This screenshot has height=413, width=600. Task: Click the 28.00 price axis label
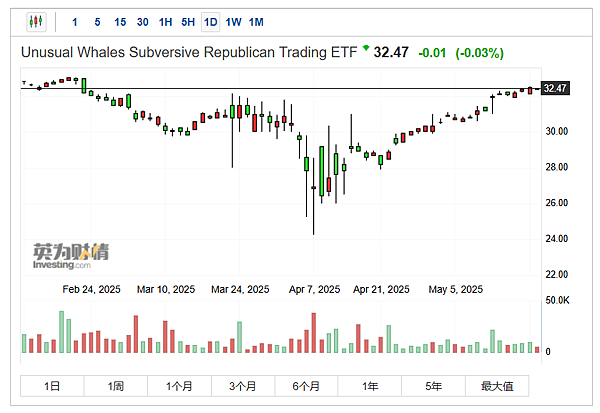click(557, 167)
